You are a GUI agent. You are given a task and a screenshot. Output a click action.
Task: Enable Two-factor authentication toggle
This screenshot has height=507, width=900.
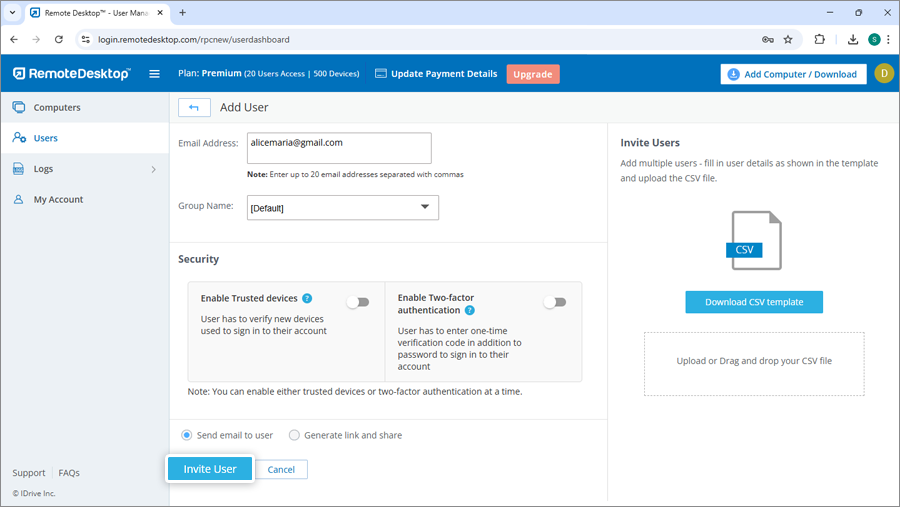[x=555, y=302]
